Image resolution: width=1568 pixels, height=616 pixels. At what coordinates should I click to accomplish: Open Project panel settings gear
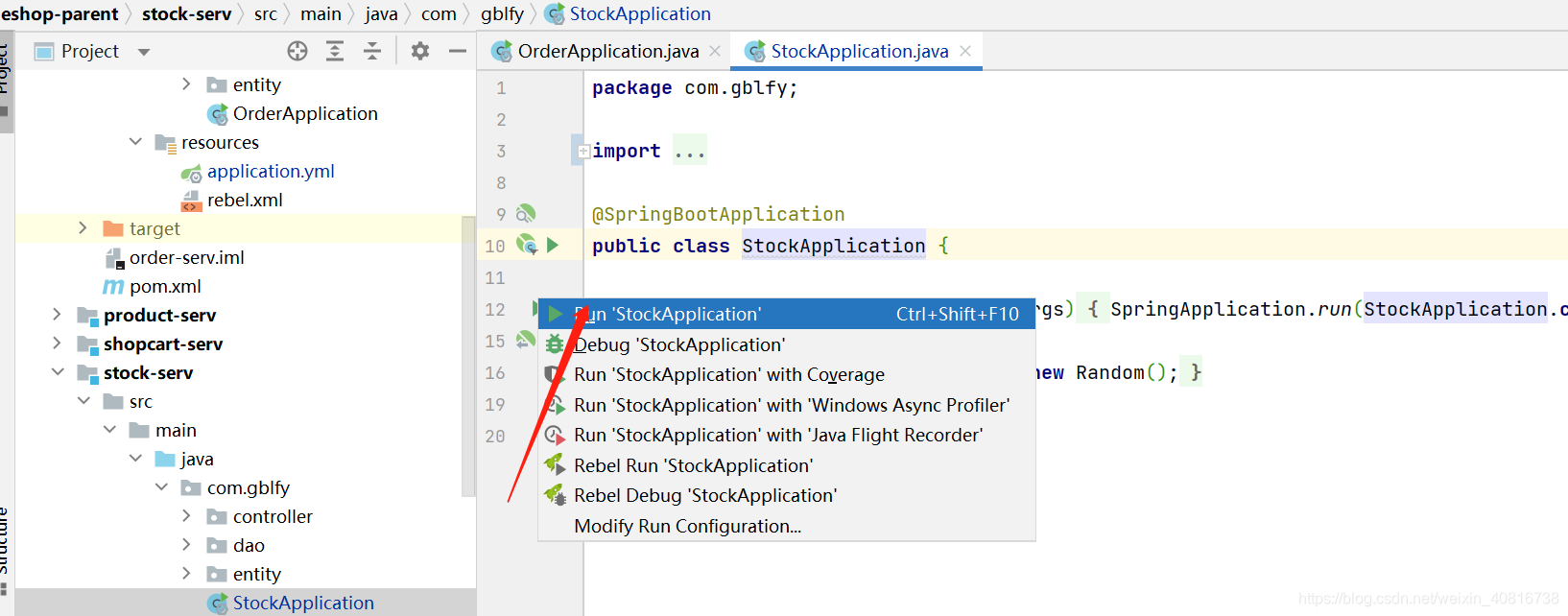(x=420, y=51)
